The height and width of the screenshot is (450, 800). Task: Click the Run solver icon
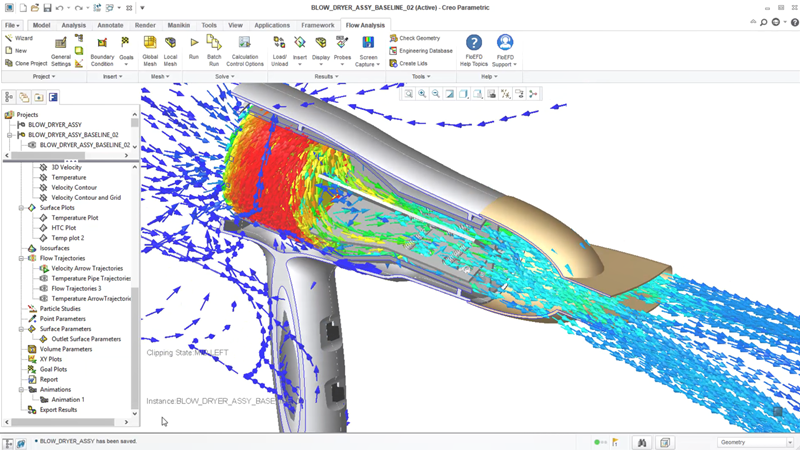(194, 47)
